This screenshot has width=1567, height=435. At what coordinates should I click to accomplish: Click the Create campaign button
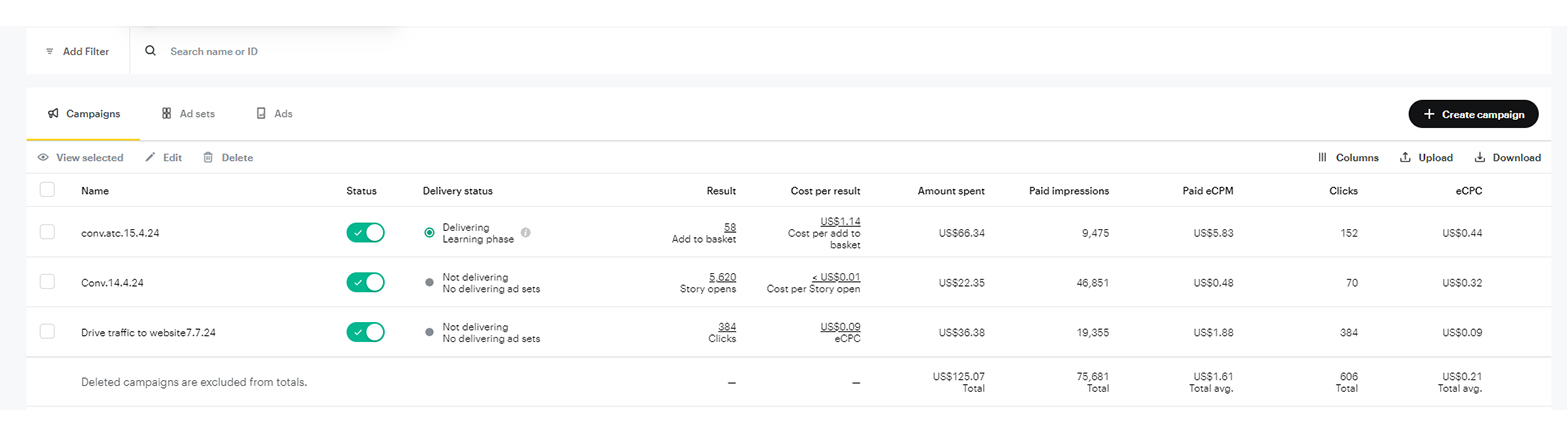pyautogui.click(x=1473, y=115)
